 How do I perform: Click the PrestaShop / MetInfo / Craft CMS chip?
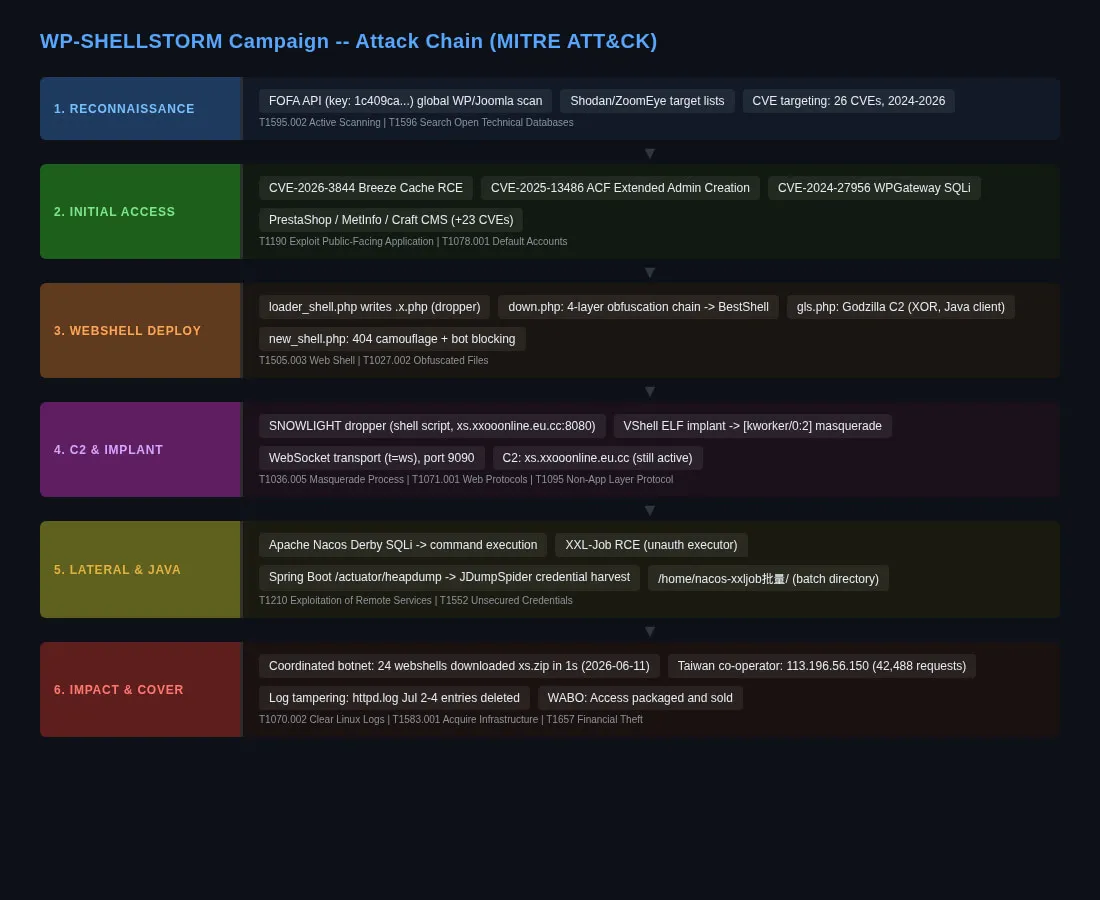391,220
